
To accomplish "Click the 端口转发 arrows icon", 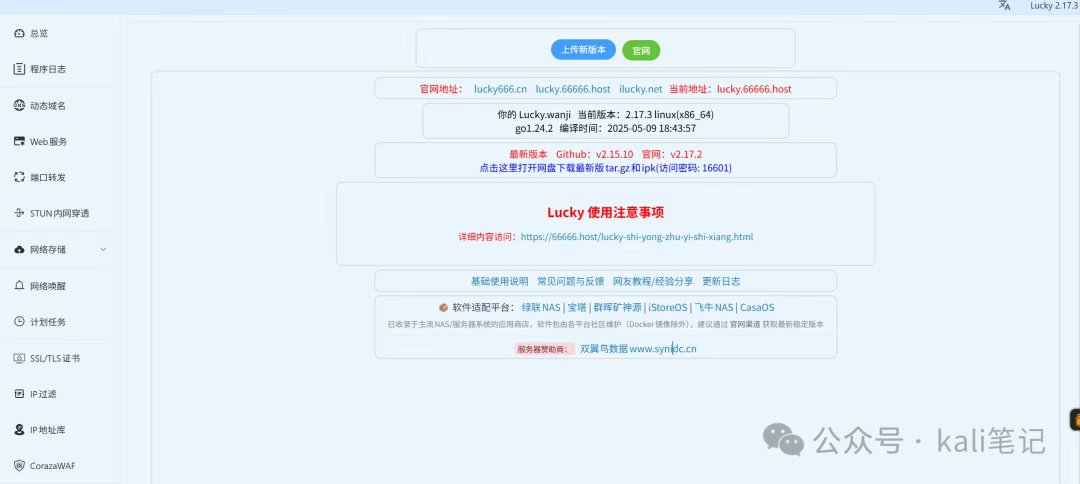I will 19,177.
